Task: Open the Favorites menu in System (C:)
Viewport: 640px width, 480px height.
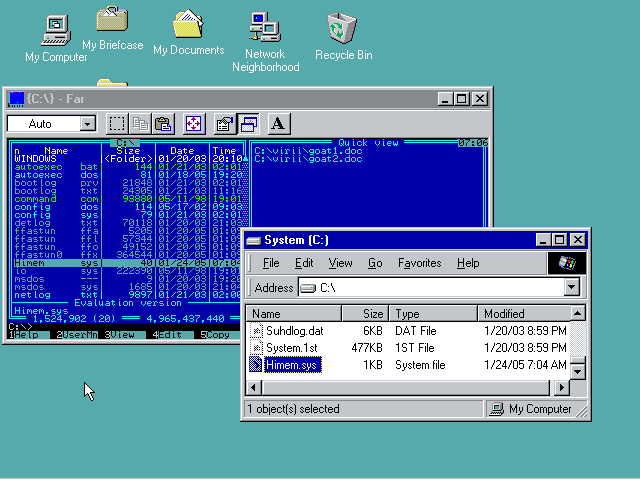Action: [x=420, y=263]
